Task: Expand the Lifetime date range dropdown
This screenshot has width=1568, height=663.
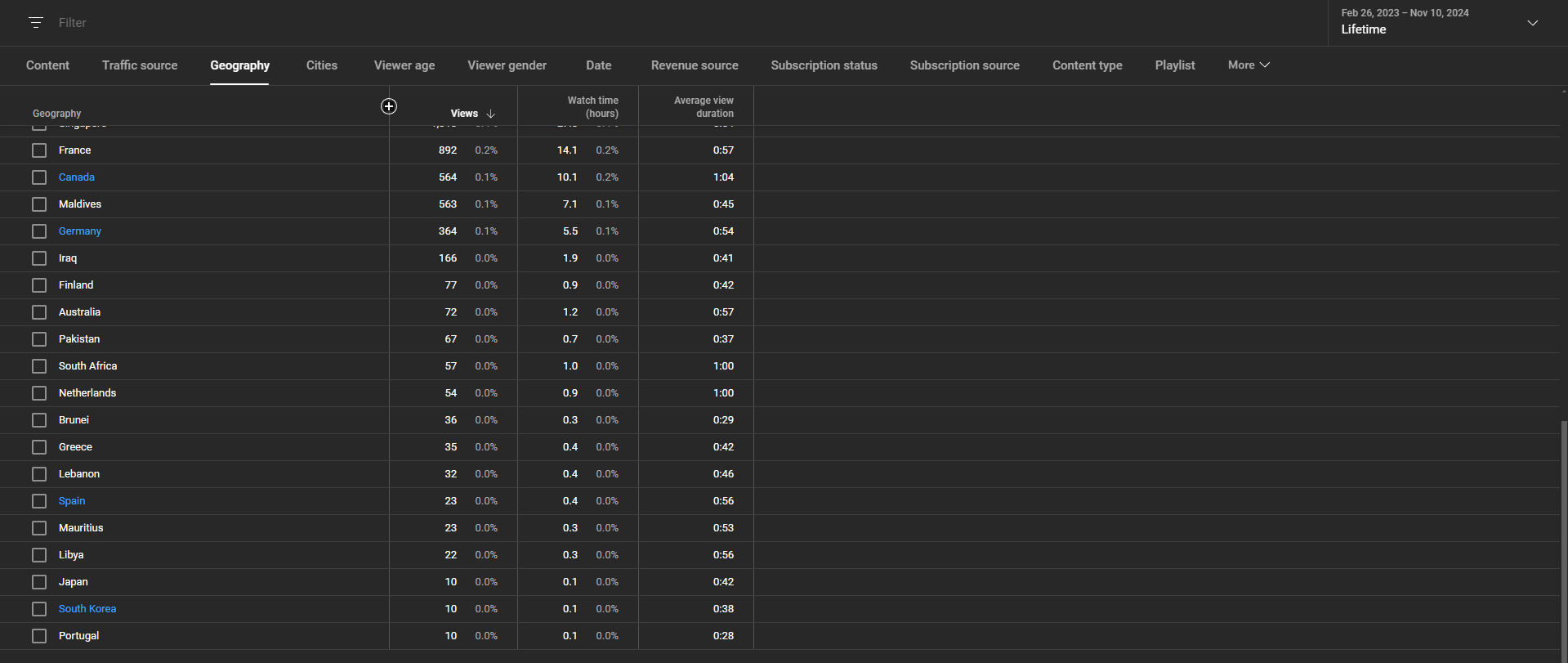Action: point(1532,23)
